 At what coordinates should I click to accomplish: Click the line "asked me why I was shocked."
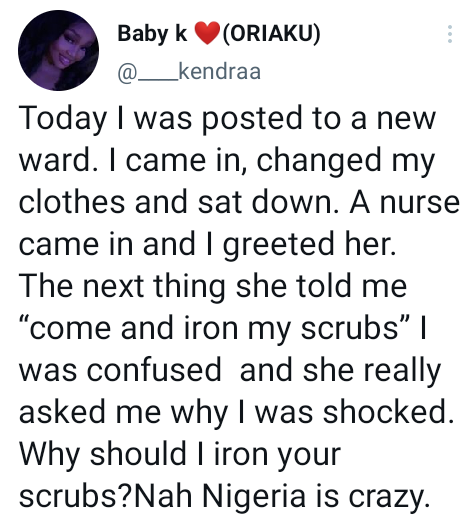[236, 412]
